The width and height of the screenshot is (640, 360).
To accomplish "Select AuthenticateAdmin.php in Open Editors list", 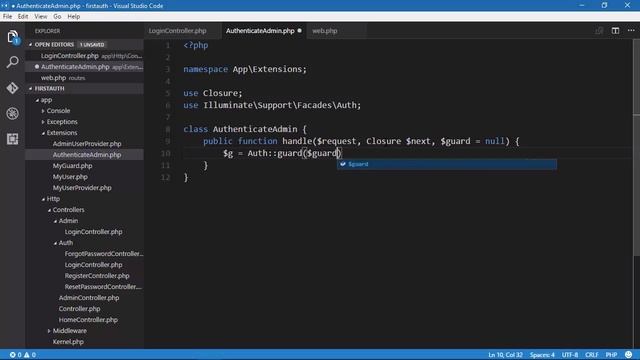I will point(84,67).
